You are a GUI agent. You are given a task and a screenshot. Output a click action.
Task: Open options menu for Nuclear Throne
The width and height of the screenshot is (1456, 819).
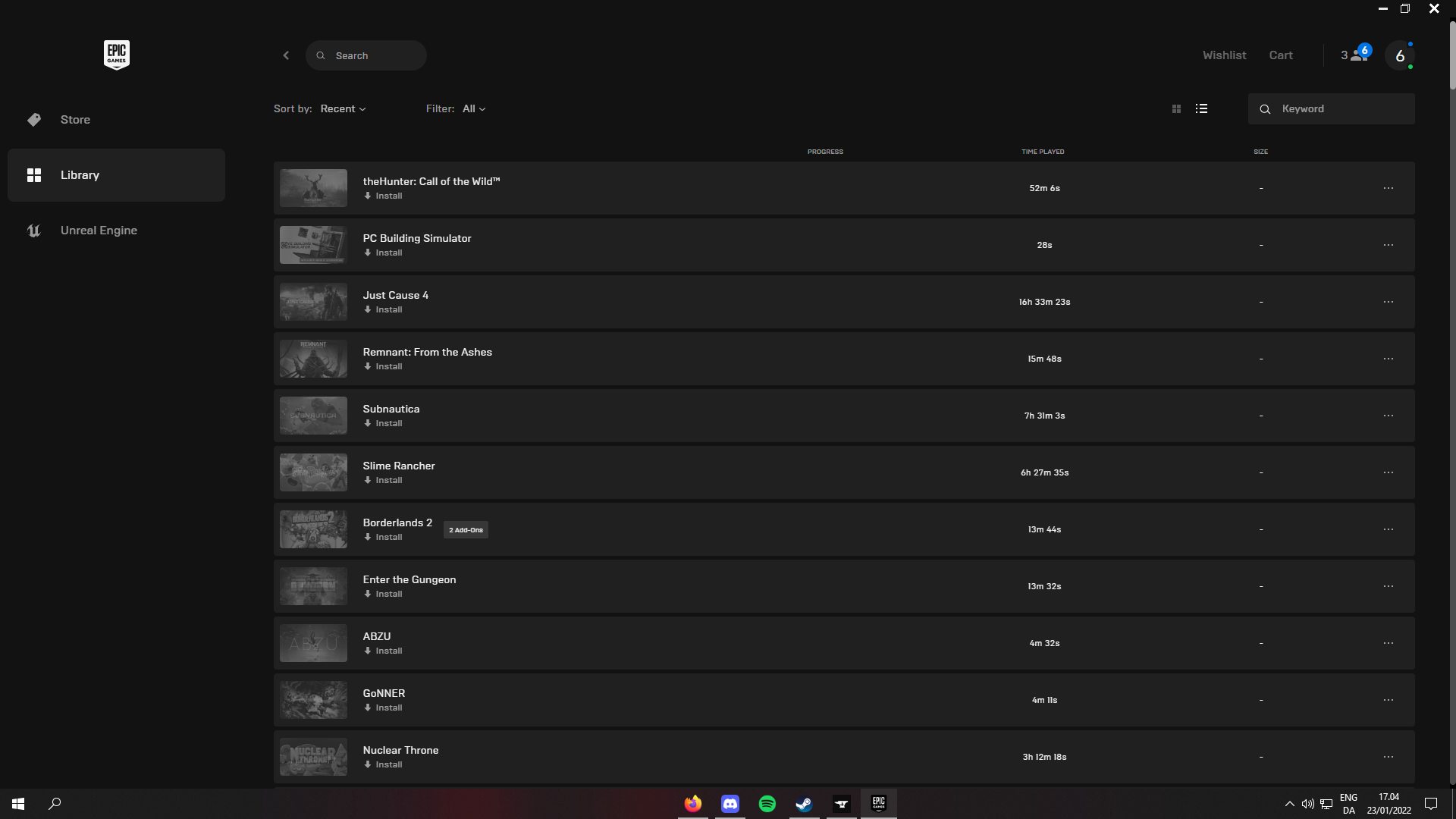click(x=1388, y=757)
